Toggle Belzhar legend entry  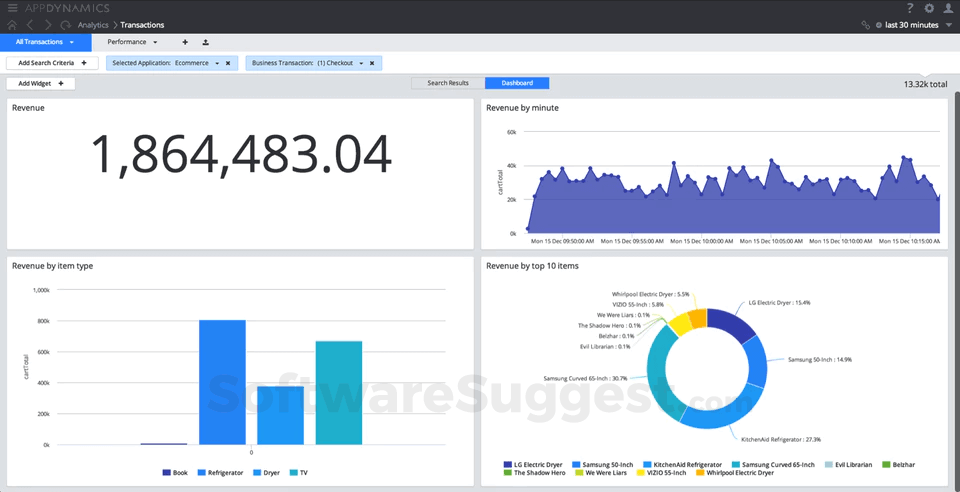pos(899,465)
